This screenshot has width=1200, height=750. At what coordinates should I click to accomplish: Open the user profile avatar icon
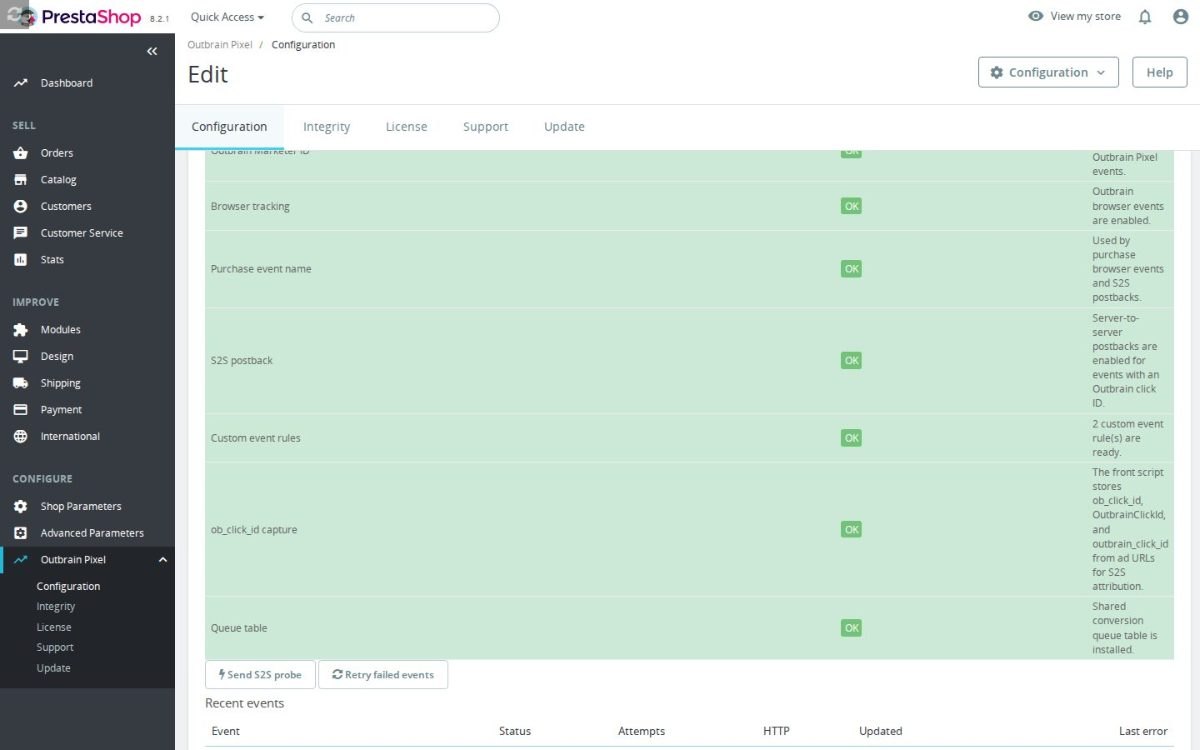(x=1180, y=17)
